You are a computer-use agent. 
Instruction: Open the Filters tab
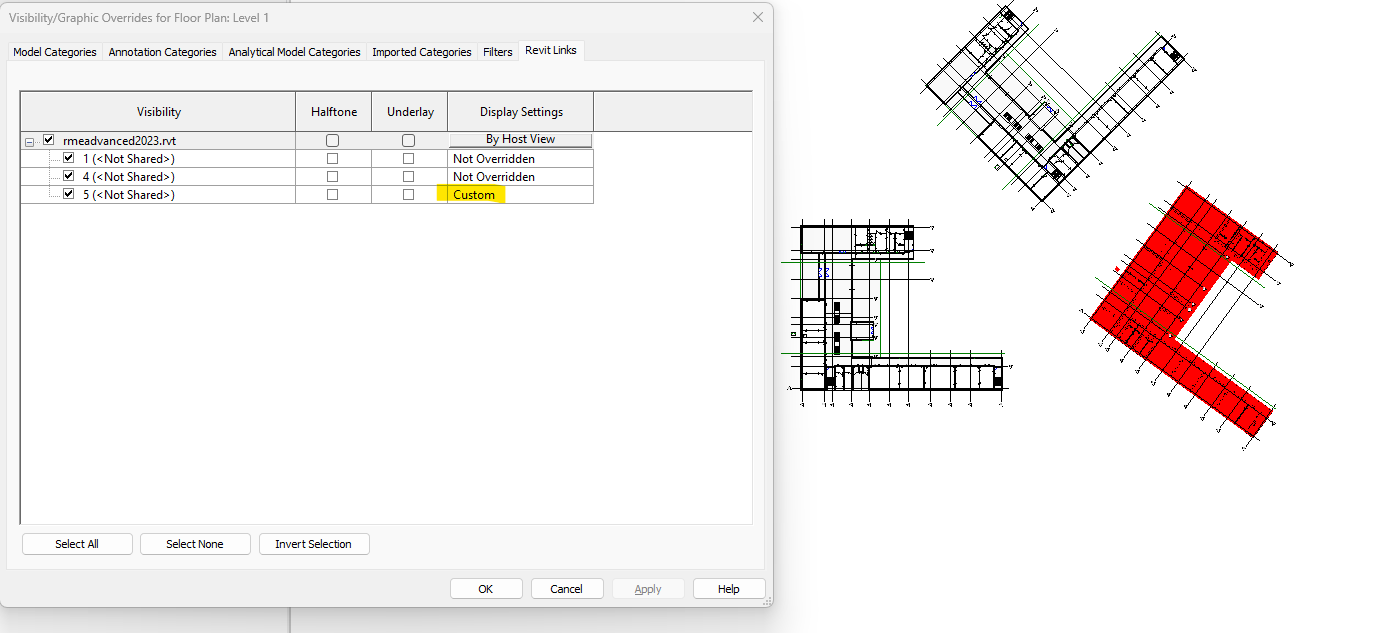(497, 51)
